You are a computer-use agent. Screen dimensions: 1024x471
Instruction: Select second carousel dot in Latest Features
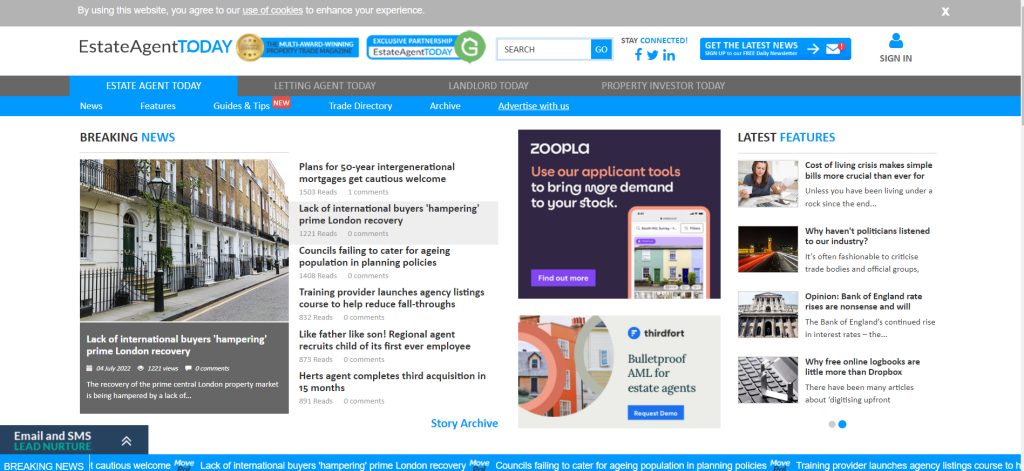[x=842, y=424]
